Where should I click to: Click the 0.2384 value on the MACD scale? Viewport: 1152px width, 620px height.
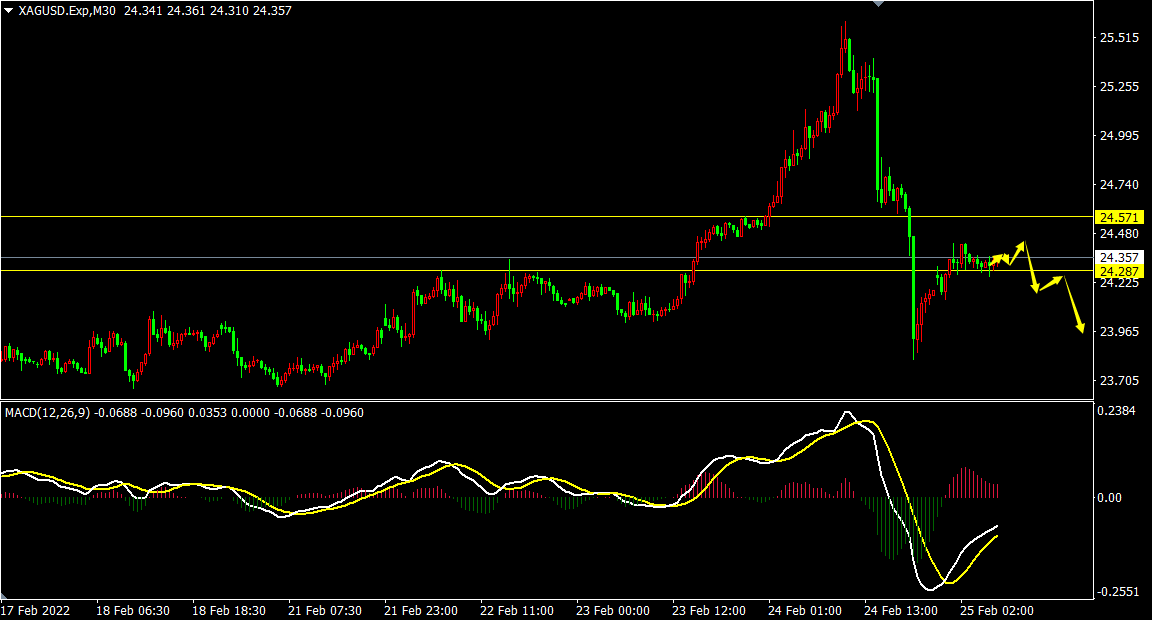click(1116, 411)
